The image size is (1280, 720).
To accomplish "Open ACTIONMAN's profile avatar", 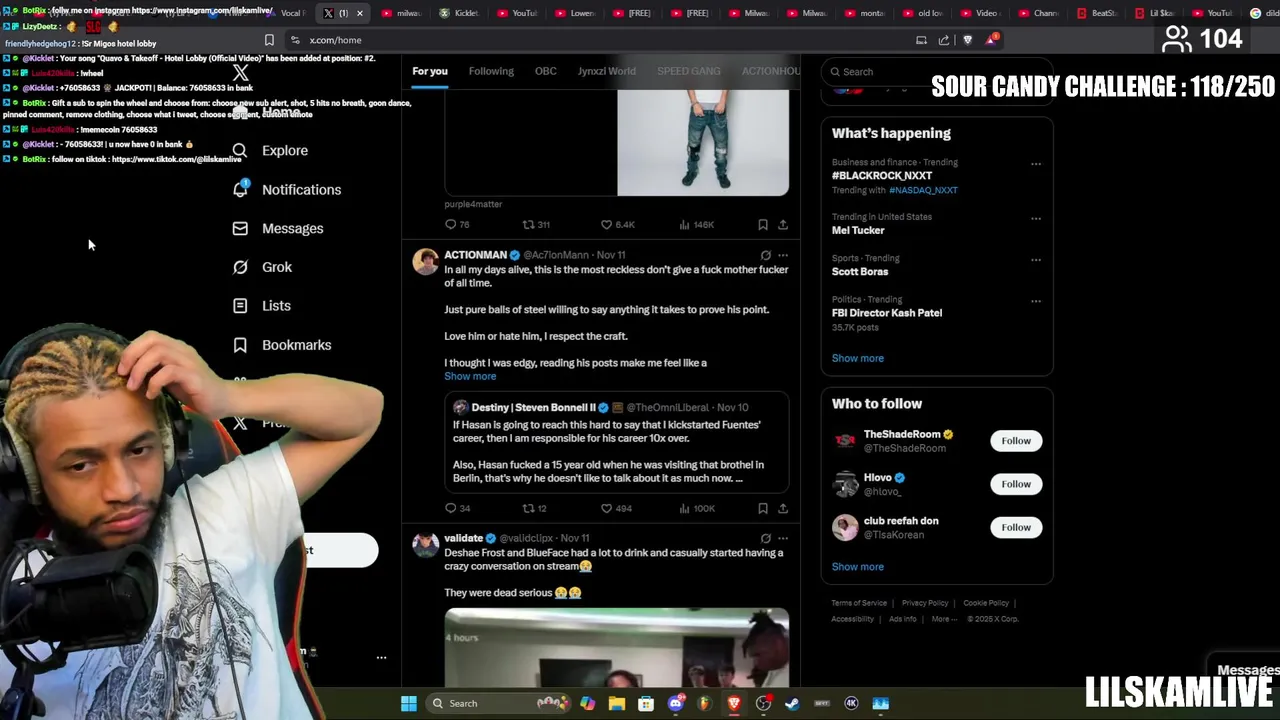I will [426, 262].
